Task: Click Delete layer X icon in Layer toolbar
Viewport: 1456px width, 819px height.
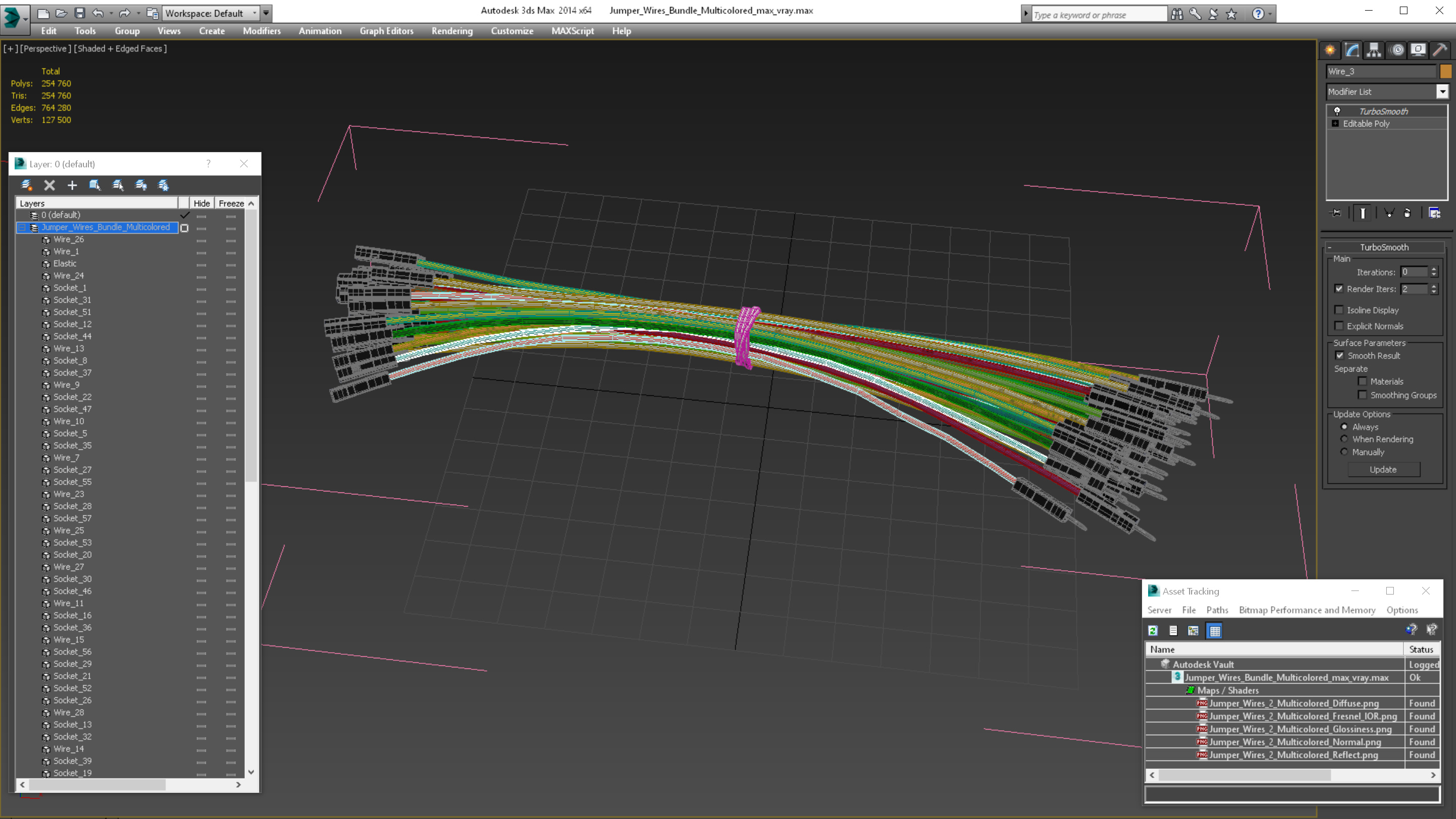Action: coord(49,185)
